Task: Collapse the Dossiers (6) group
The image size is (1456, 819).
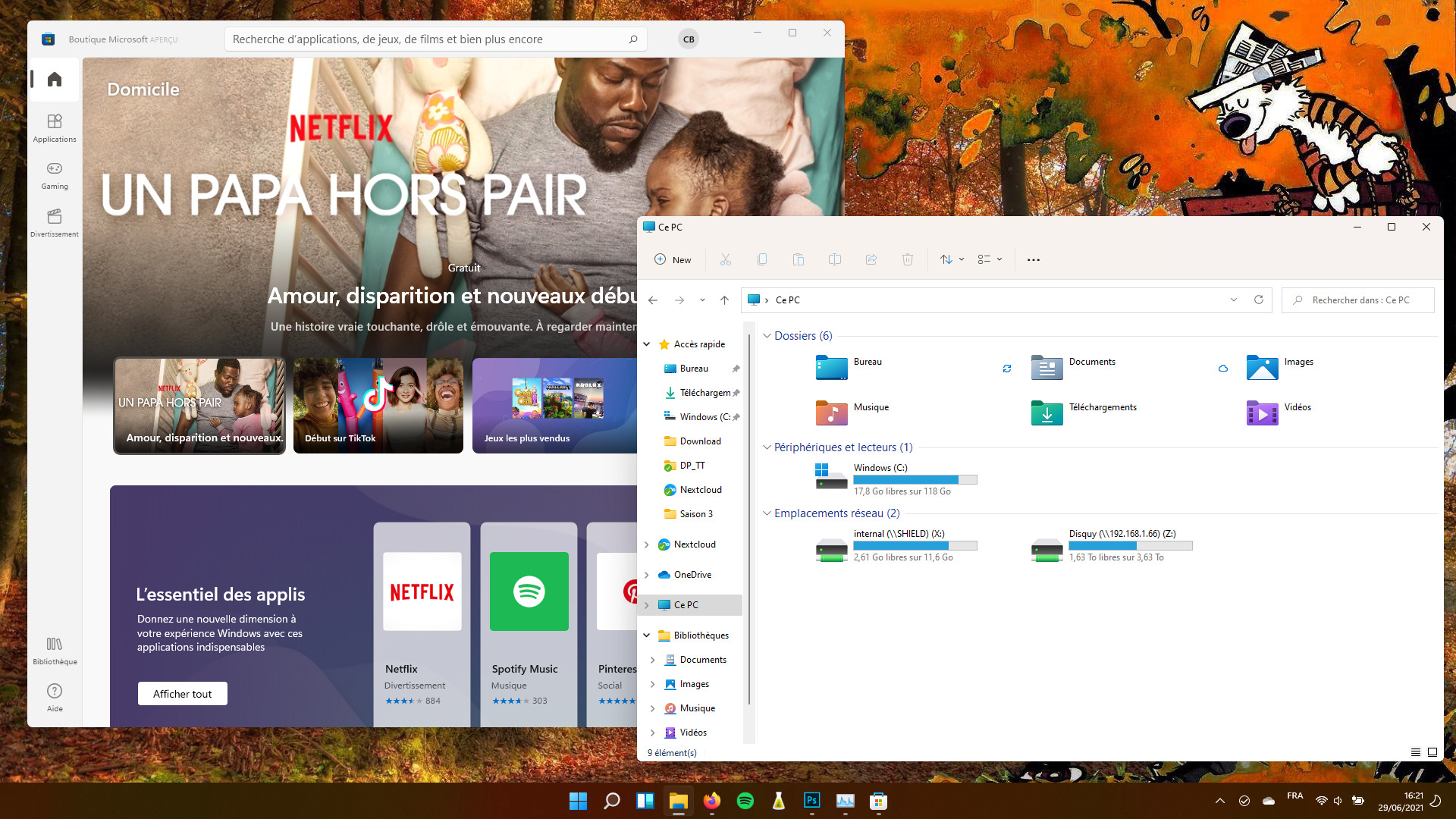Action: click(767, 336)
